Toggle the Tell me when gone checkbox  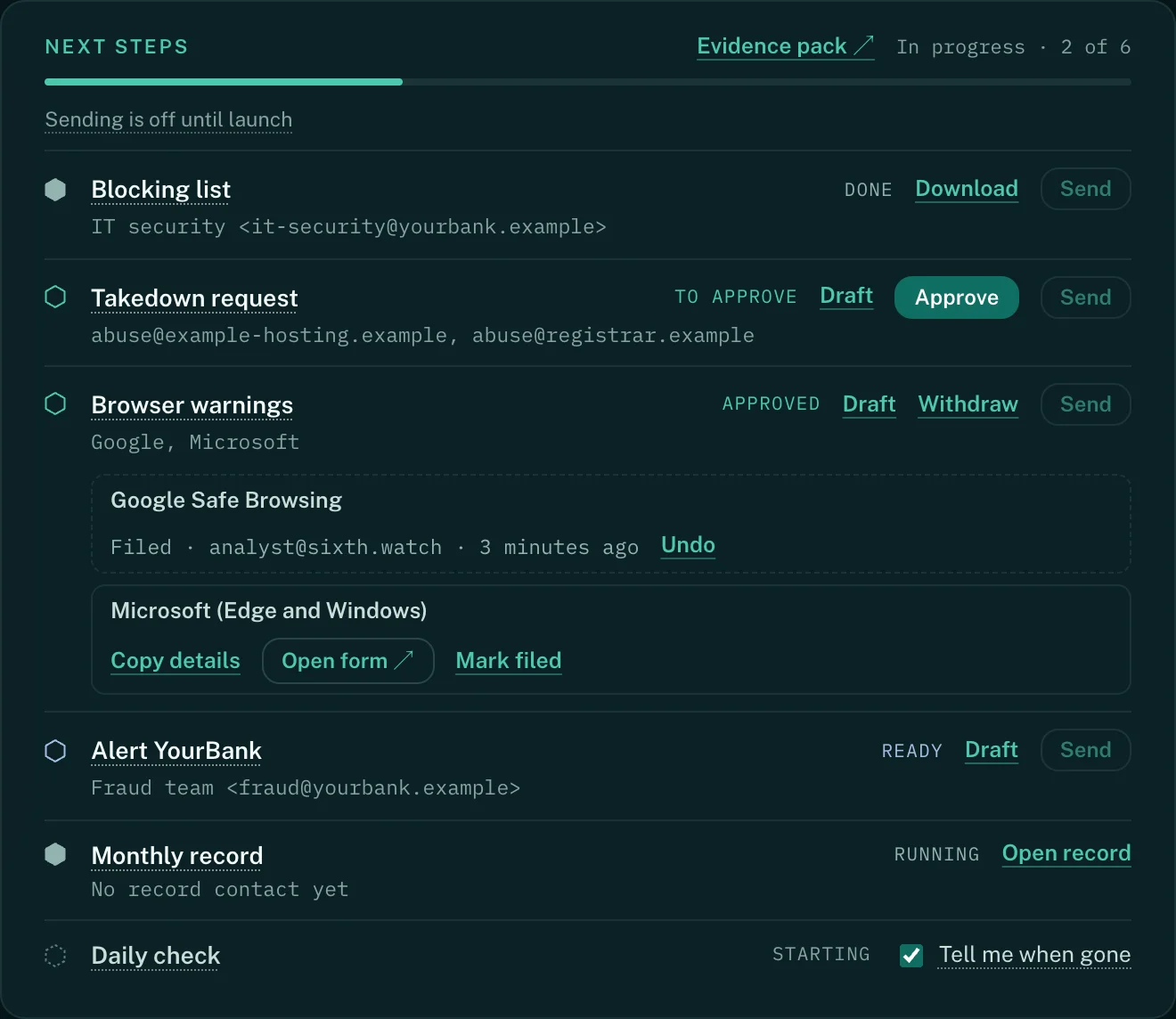[x=911, y=956]
